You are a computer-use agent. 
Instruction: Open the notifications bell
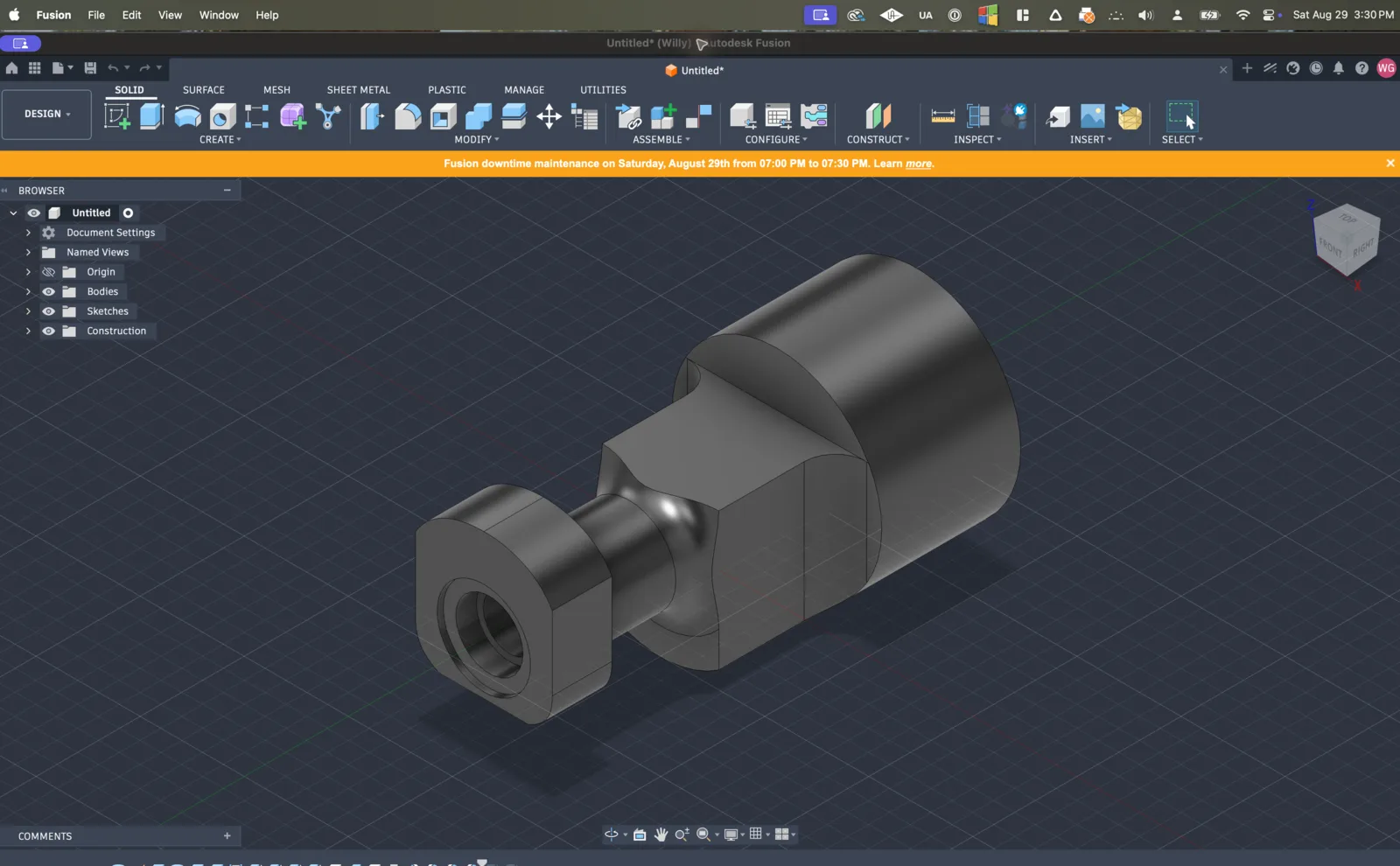coord(1339,68)
